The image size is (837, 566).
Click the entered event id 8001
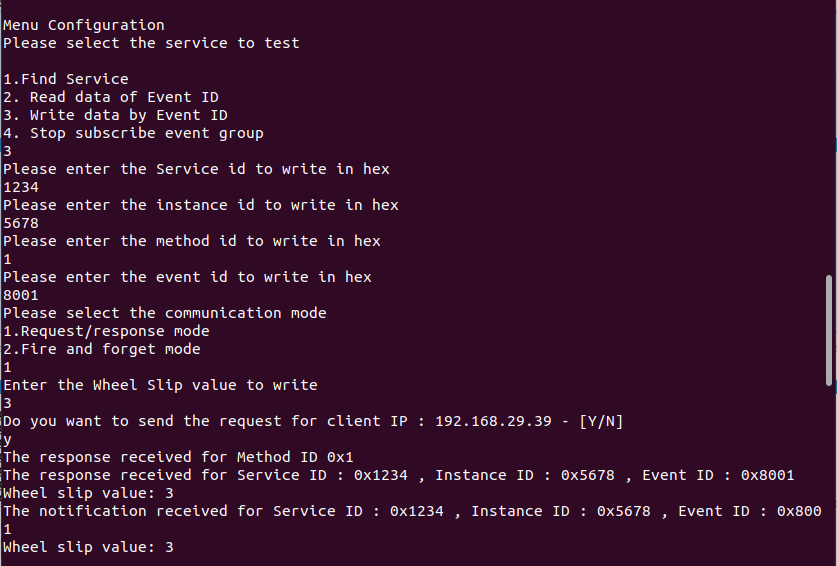pos(21,295)
